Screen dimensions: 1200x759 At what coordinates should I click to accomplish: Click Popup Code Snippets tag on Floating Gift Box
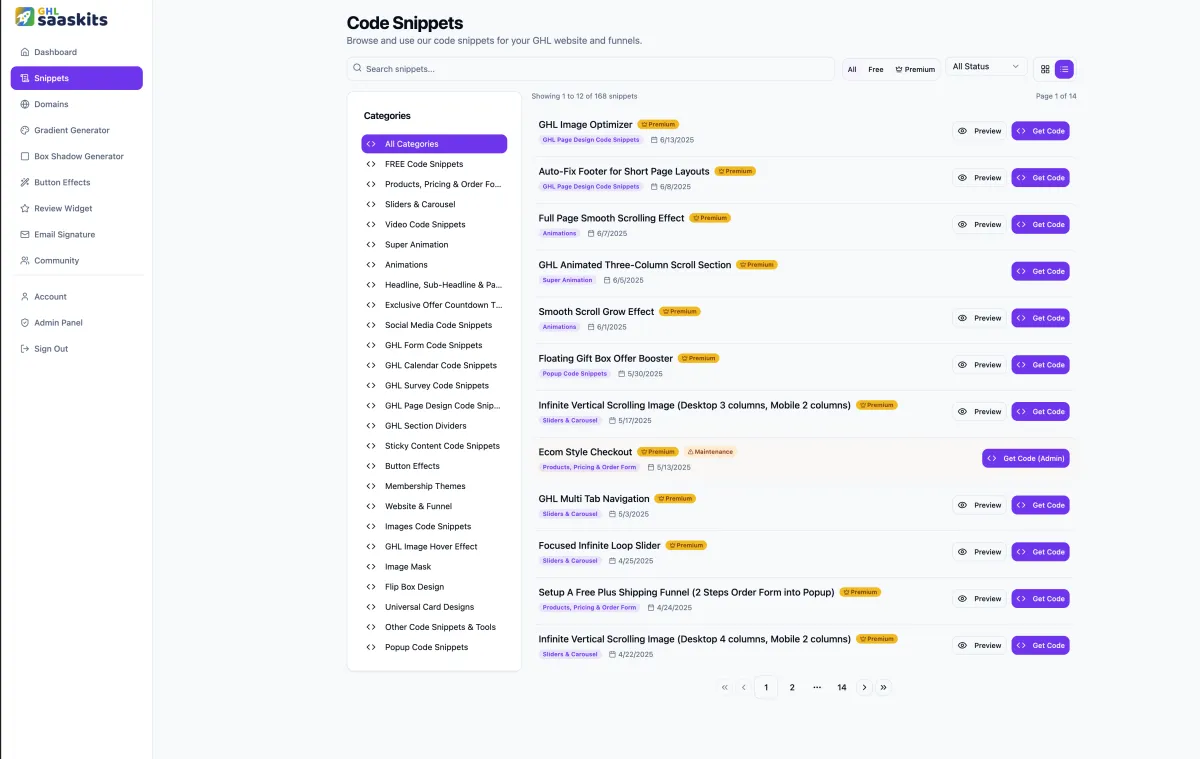click(575, 374)
